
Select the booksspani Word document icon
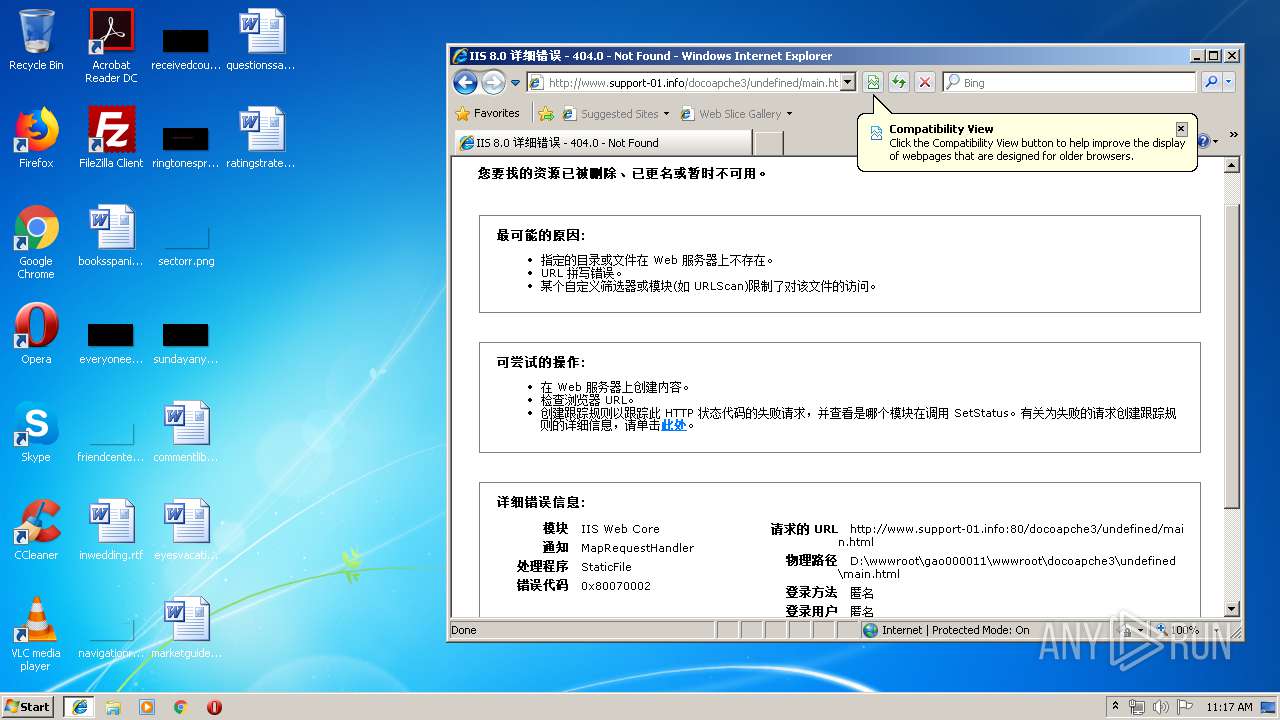tap(111, 236)
